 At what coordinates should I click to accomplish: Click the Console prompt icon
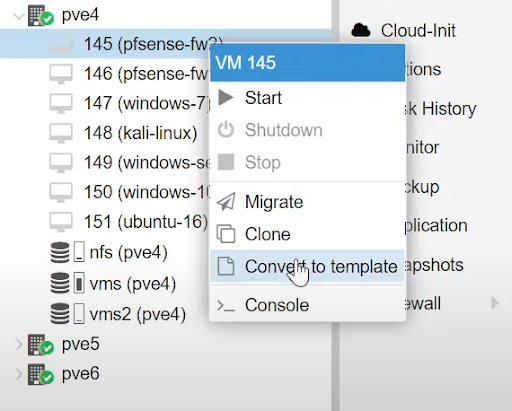coord(226,305)
